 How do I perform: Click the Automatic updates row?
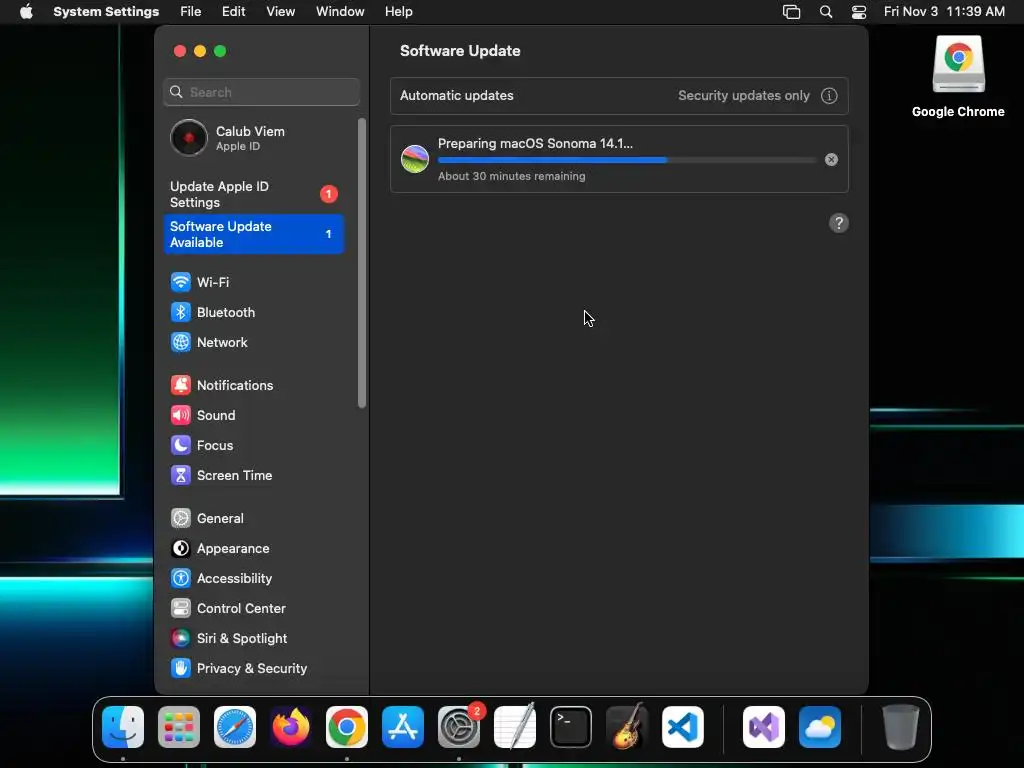pyautogui.click(x=619, y=96)
